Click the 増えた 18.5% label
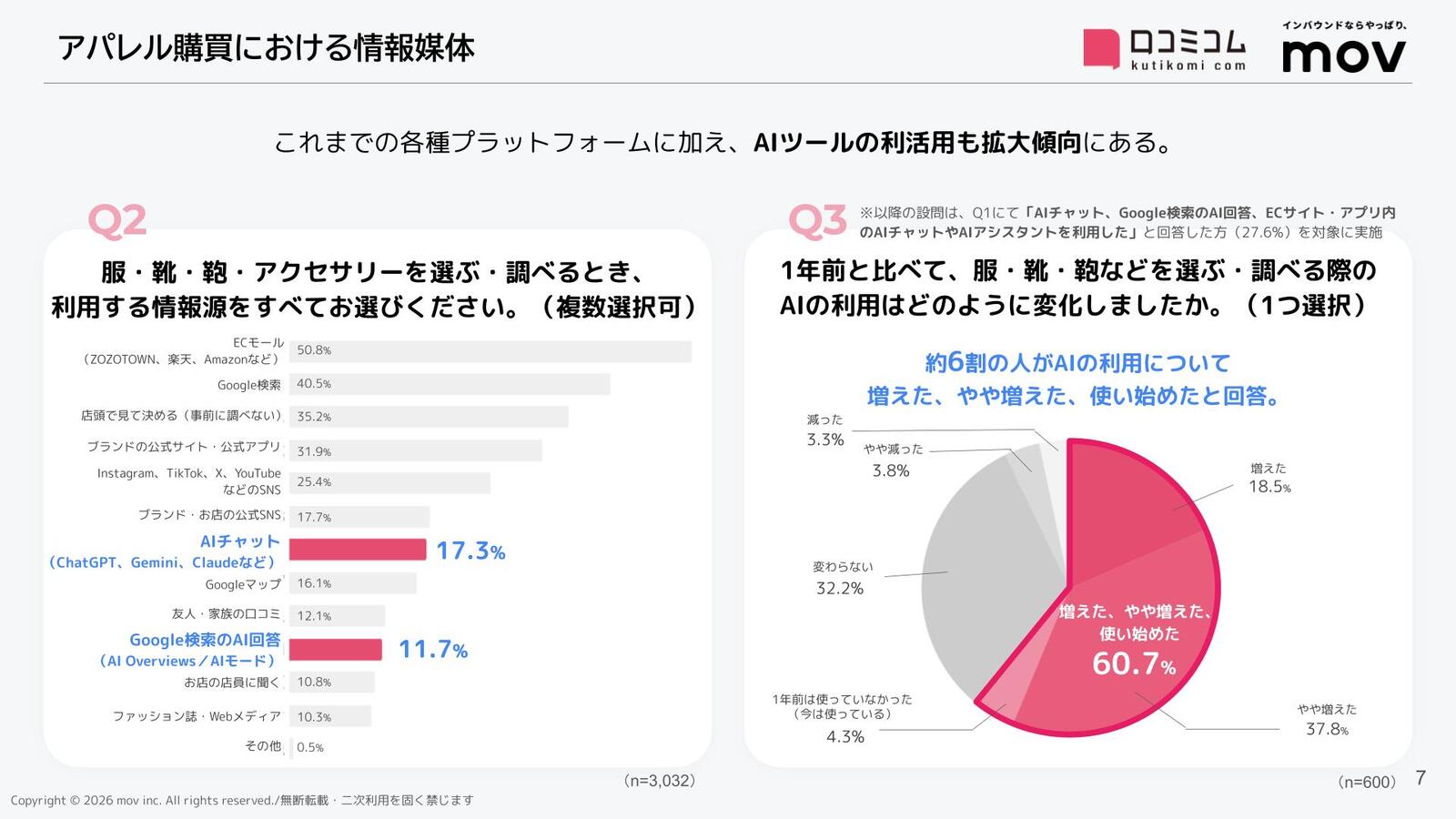1456x819 pixels. tap(1269, 479)
